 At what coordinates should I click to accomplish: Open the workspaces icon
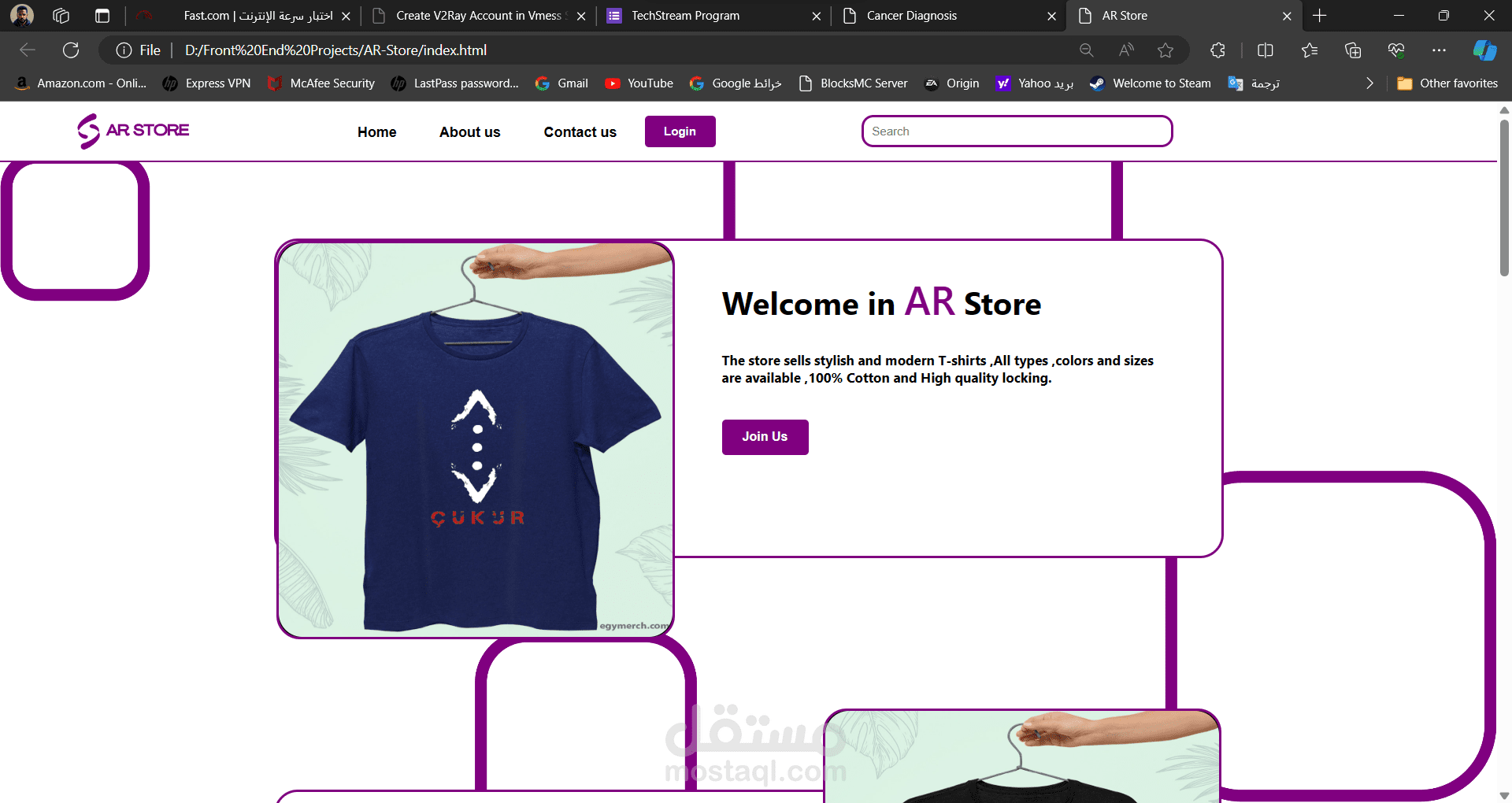coord(61,16)
